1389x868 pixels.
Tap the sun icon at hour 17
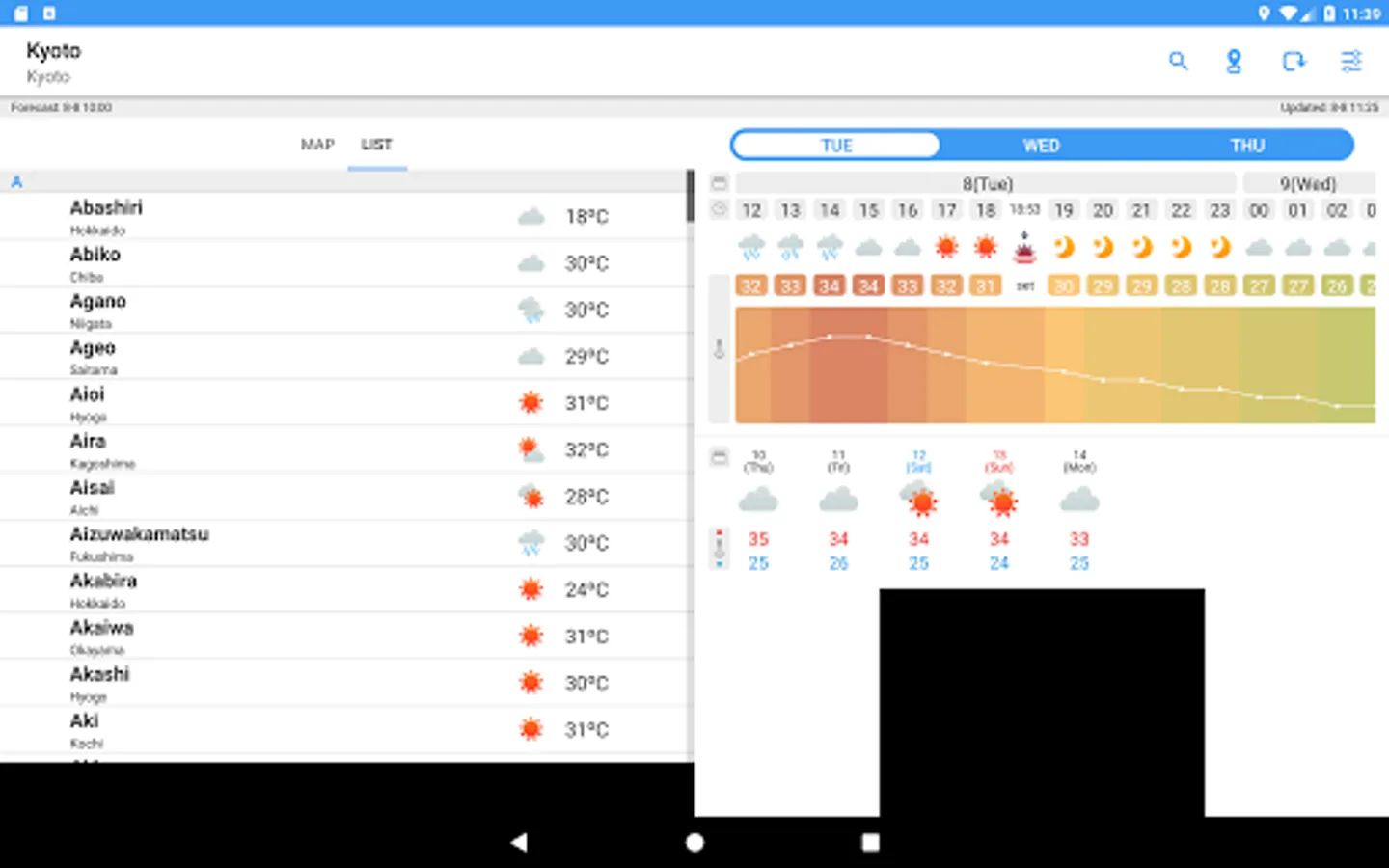[x=946, y=248]
